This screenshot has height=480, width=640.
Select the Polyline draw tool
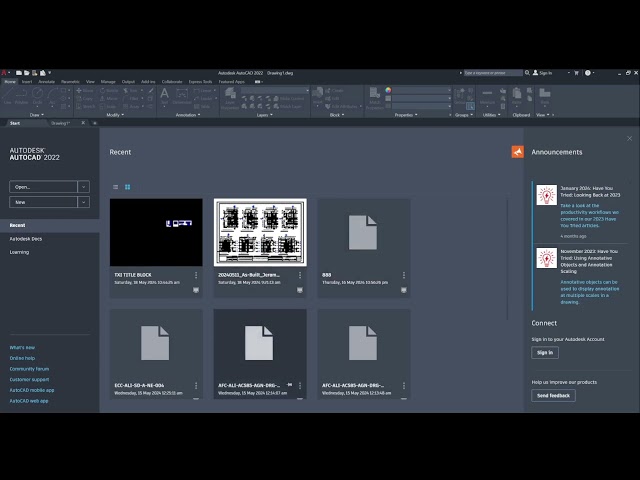click(21, 96)
